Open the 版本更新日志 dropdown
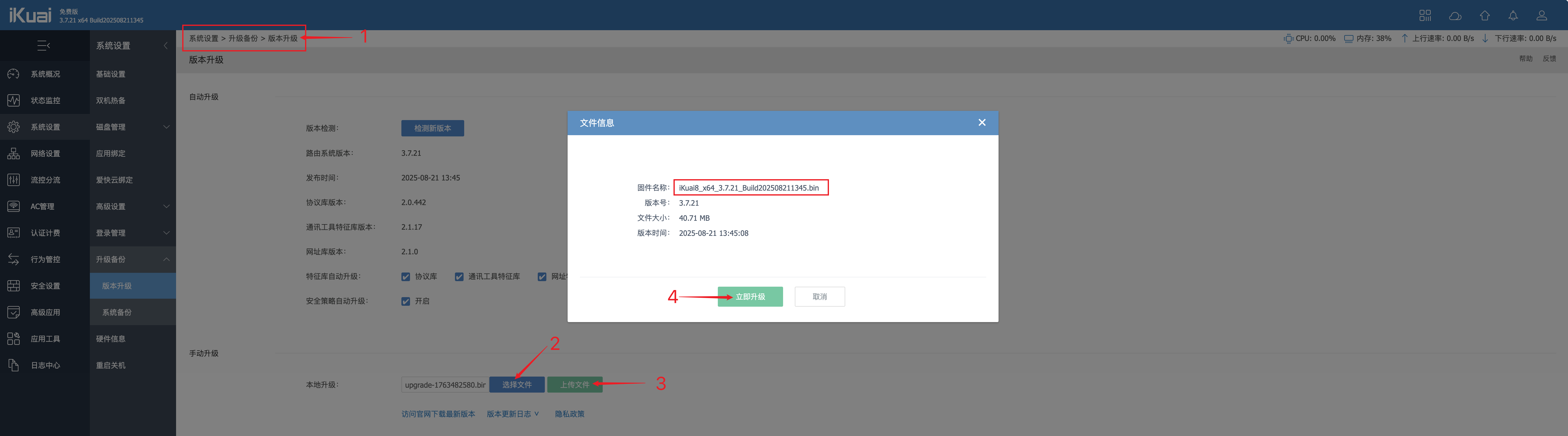 [513, 414]
